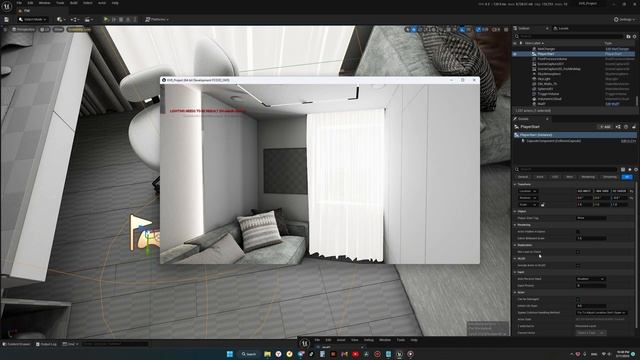Viewport: 640px width, 360px height.
Task: Open the Location type dropdown
Action: 528,191
